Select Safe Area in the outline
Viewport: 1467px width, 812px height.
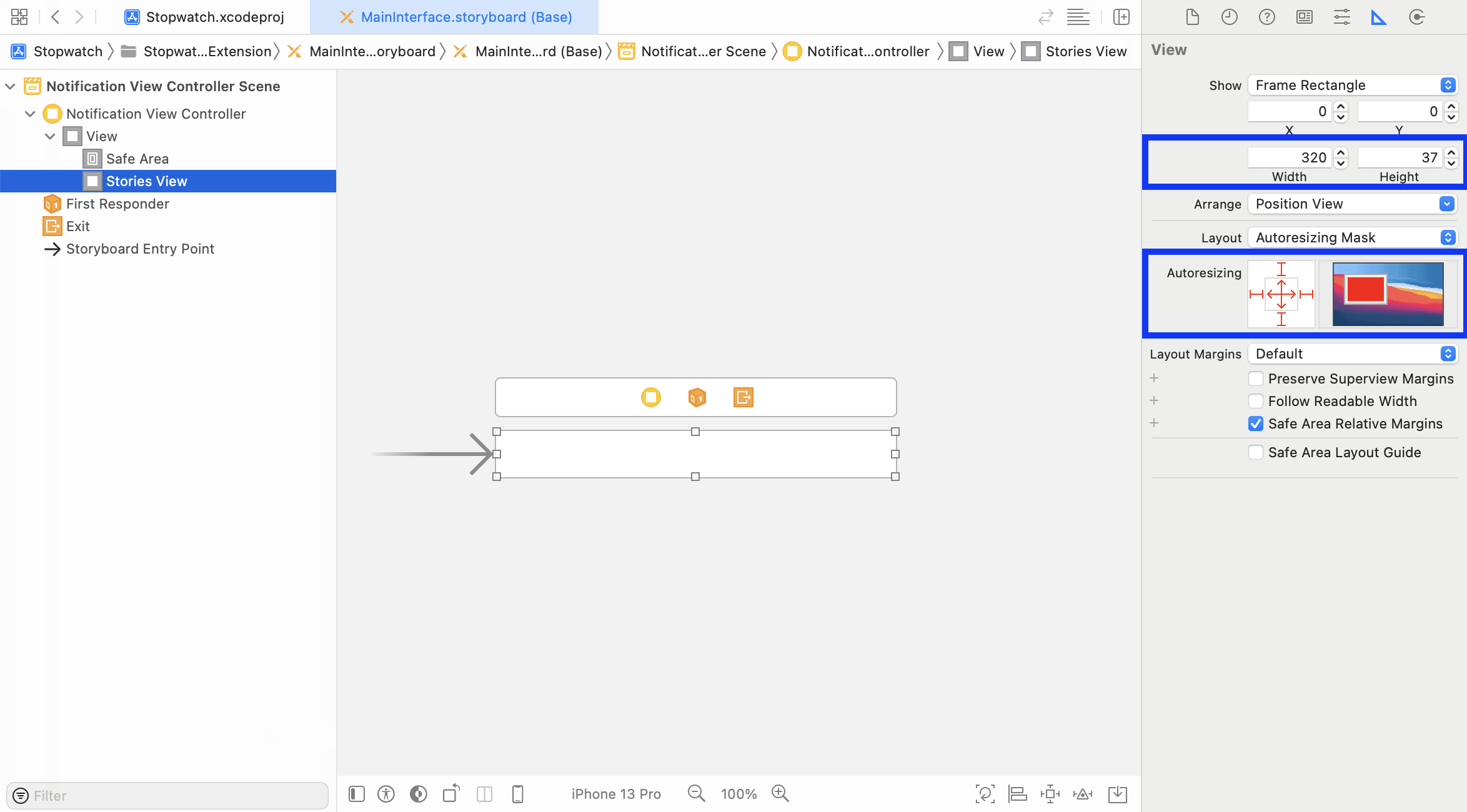click(137, 159)
